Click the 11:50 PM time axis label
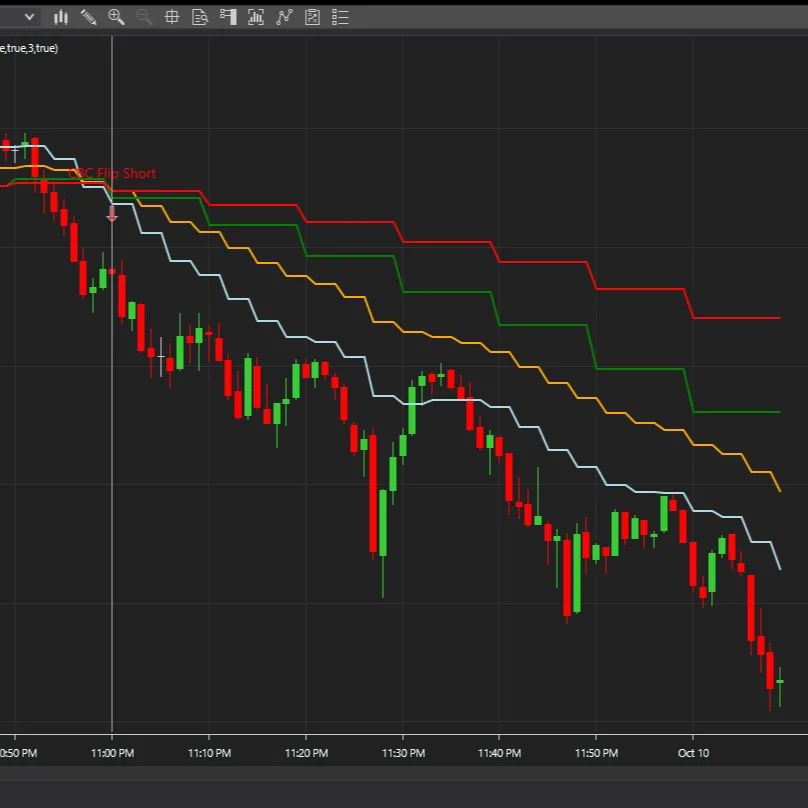This screenshot has width=808, height=808. (x=596, y=753)
